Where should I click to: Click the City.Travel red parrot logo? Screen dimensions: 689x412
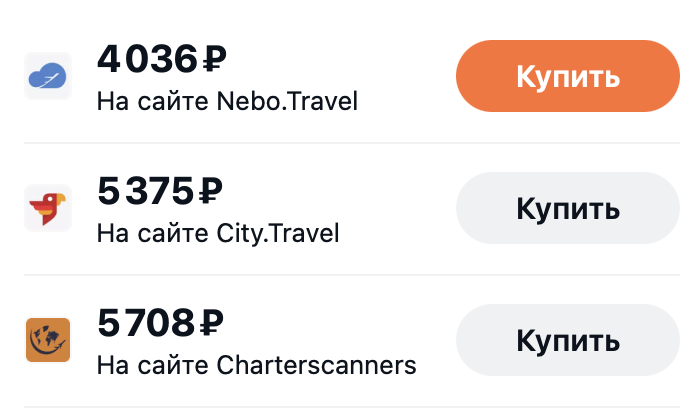click(47, 208)
